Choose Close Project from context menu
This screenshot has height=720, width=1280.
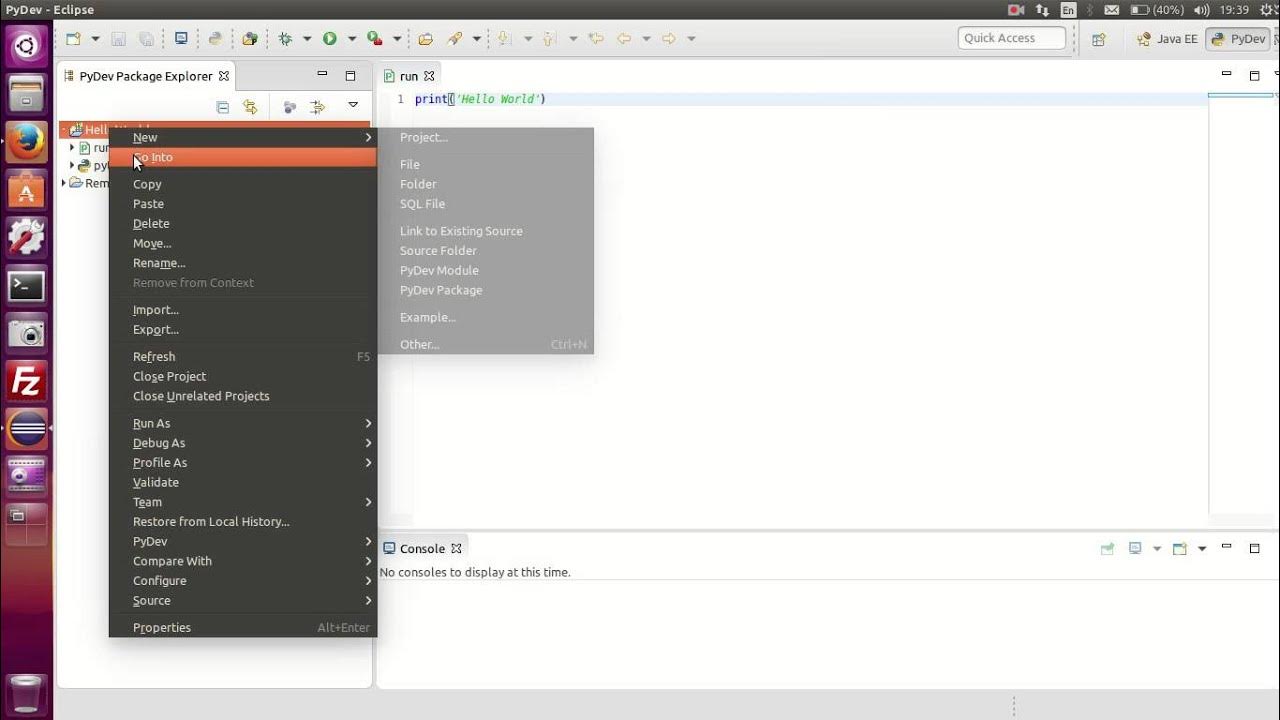(x=243, y=377)
